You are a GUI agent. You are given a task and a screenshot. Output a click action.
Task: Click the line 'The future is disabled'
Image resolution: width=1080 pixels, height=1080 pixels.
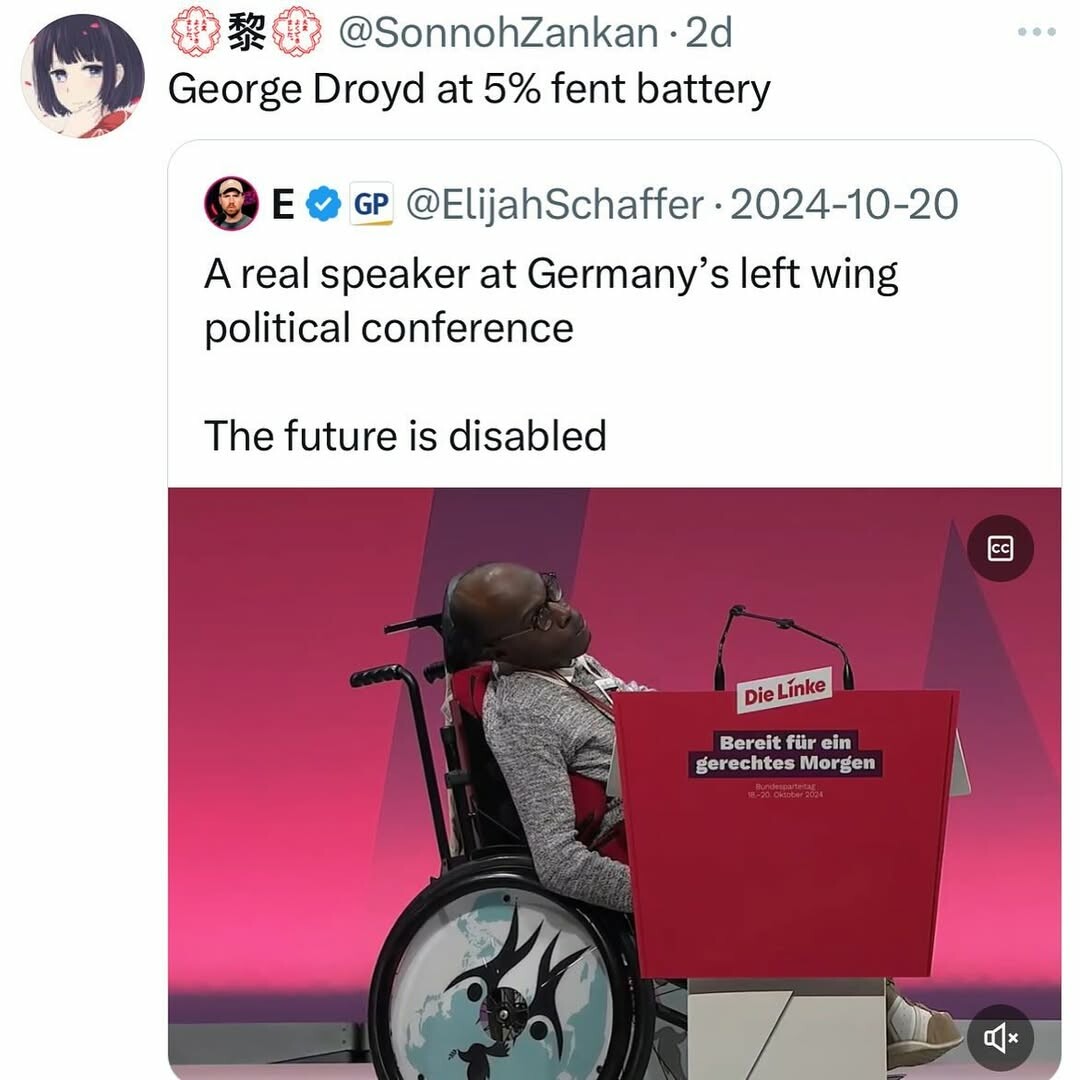[405, 435]
